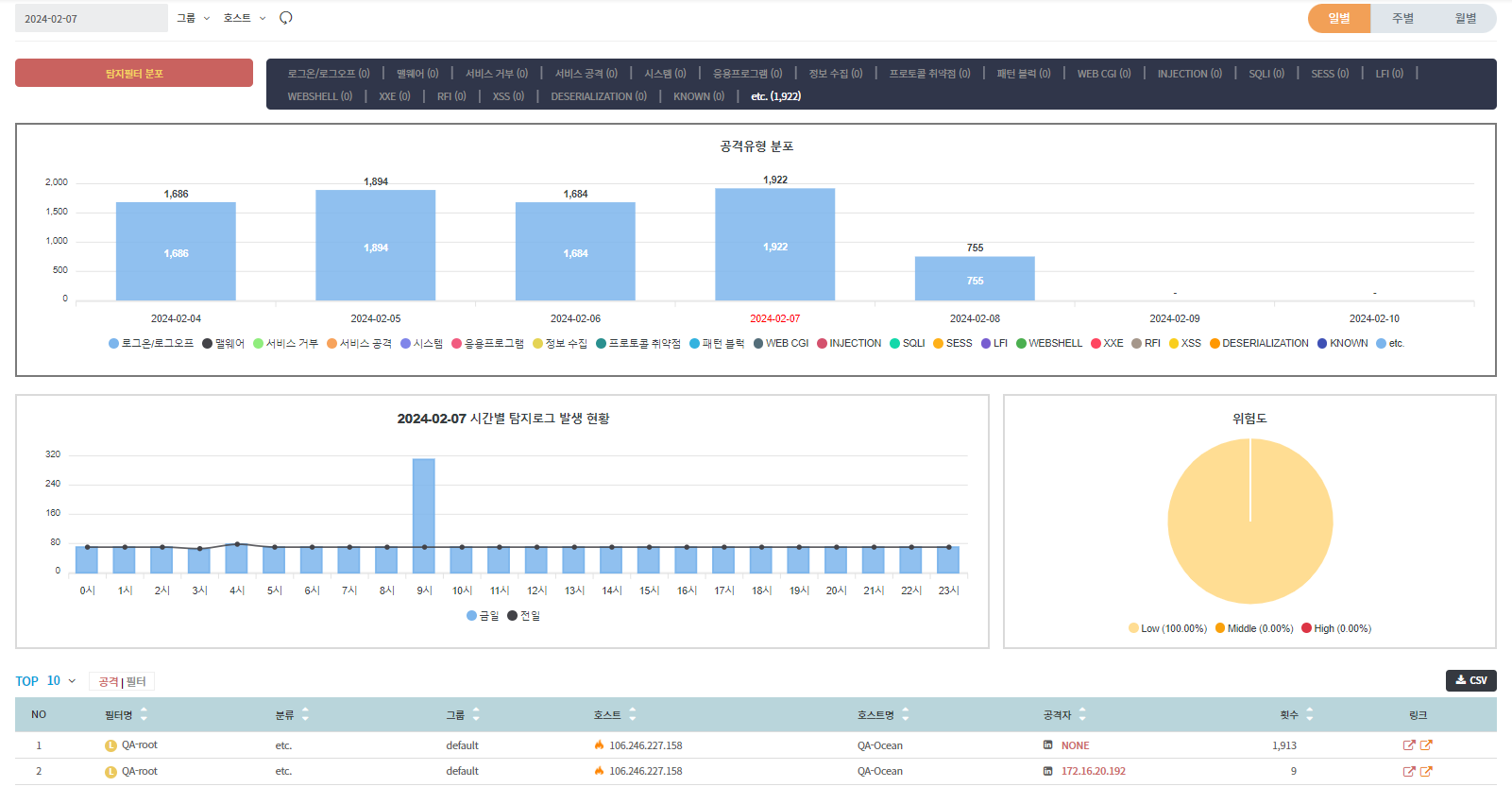Click flame icon next to row 1 host
1512x787 pixels.
click(x=599, y=745)
